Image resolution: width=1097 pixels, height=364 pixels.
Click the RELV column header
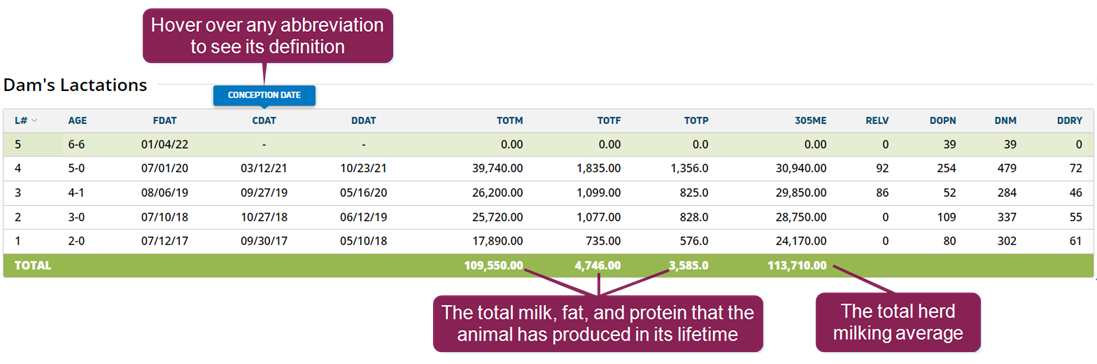tap(877, 120)
